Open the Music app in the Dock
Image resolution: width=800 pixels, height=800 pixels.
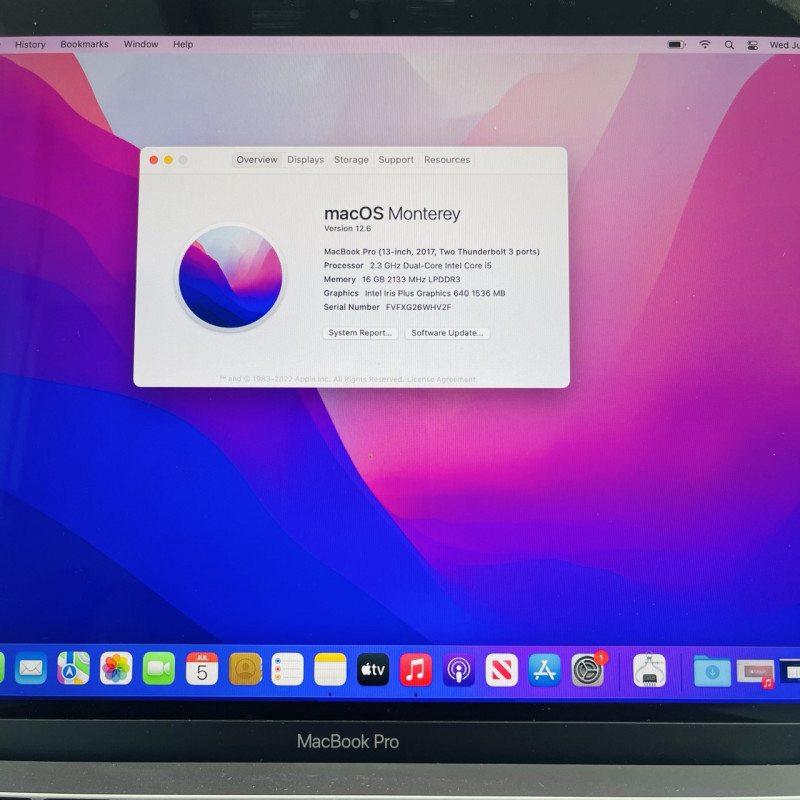[x=416, y=669]
